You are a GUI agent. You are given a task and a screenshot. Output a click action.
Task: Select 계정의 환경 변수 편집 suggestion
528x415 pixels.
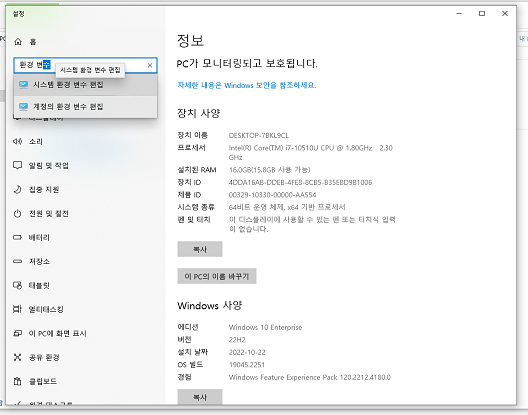pos(86,107)
